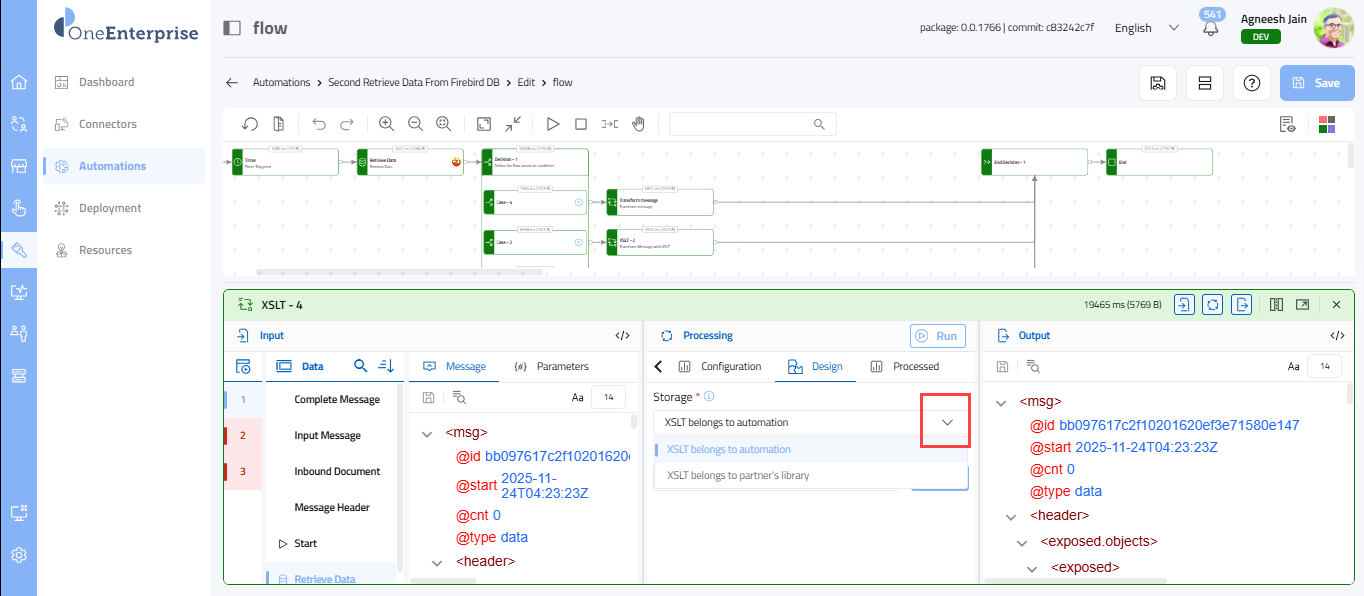Click the fit-to-screen icon in toolbar
The image size is (1364, 596).
pyautogui.click(x=484, y=124)
